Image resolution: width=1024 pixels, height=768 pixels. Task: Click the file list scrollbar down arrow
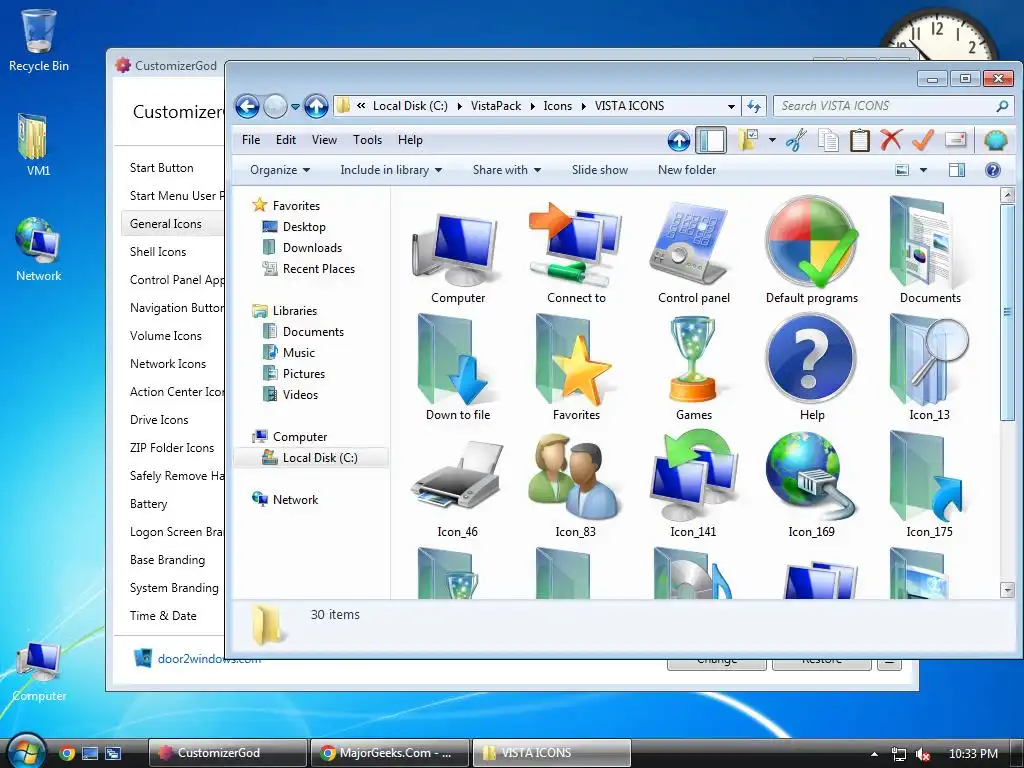(1007, 590)
